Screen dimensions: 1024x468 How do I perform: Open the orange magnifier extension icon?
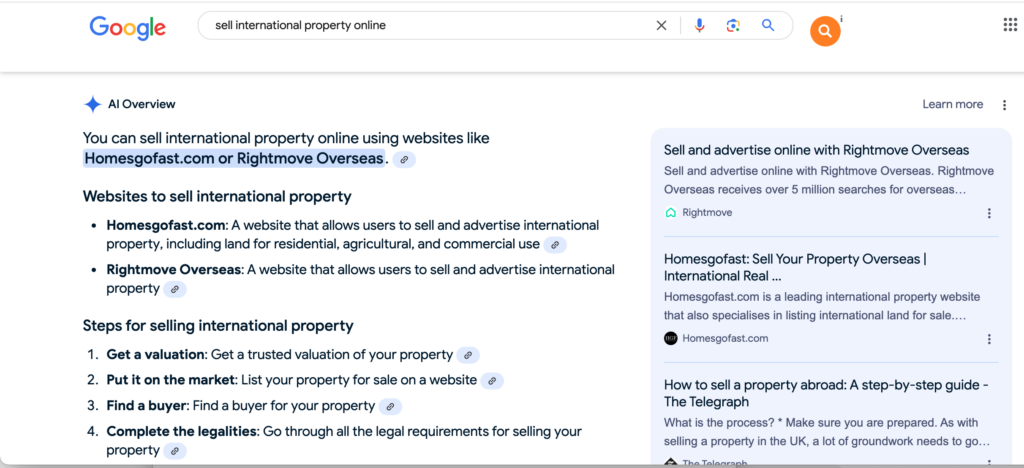click(x=825, y=31)
